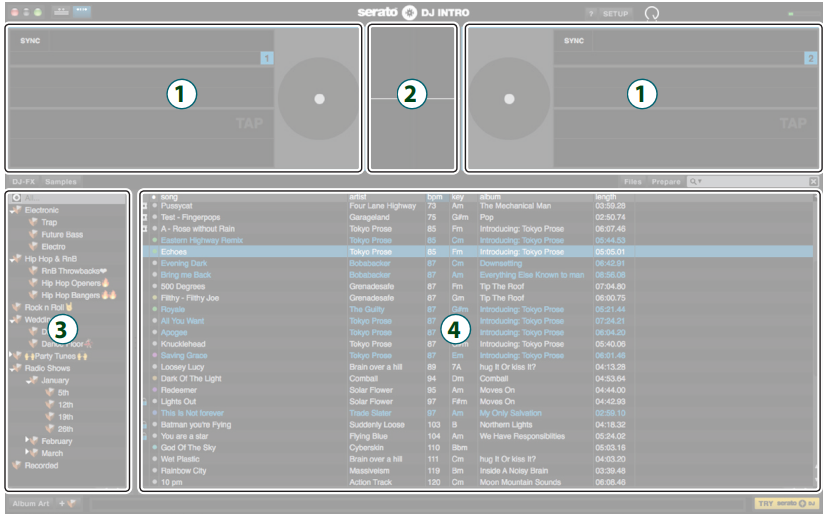The image size is (826, 518).
Task: Click the Hip Hop Openers crate icon
Action: pyautogui.click(x=33, y=282)
